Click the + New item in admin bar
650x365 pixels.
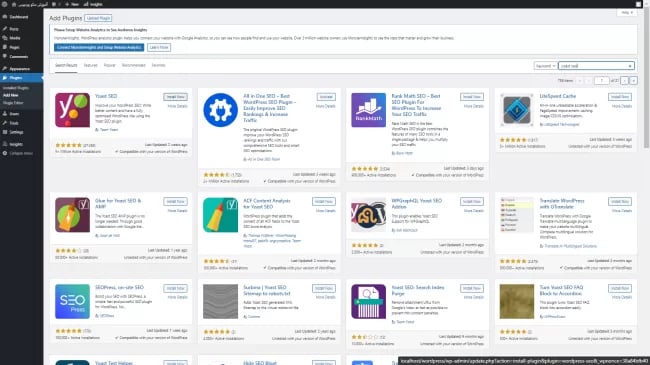tap(72, 4)
